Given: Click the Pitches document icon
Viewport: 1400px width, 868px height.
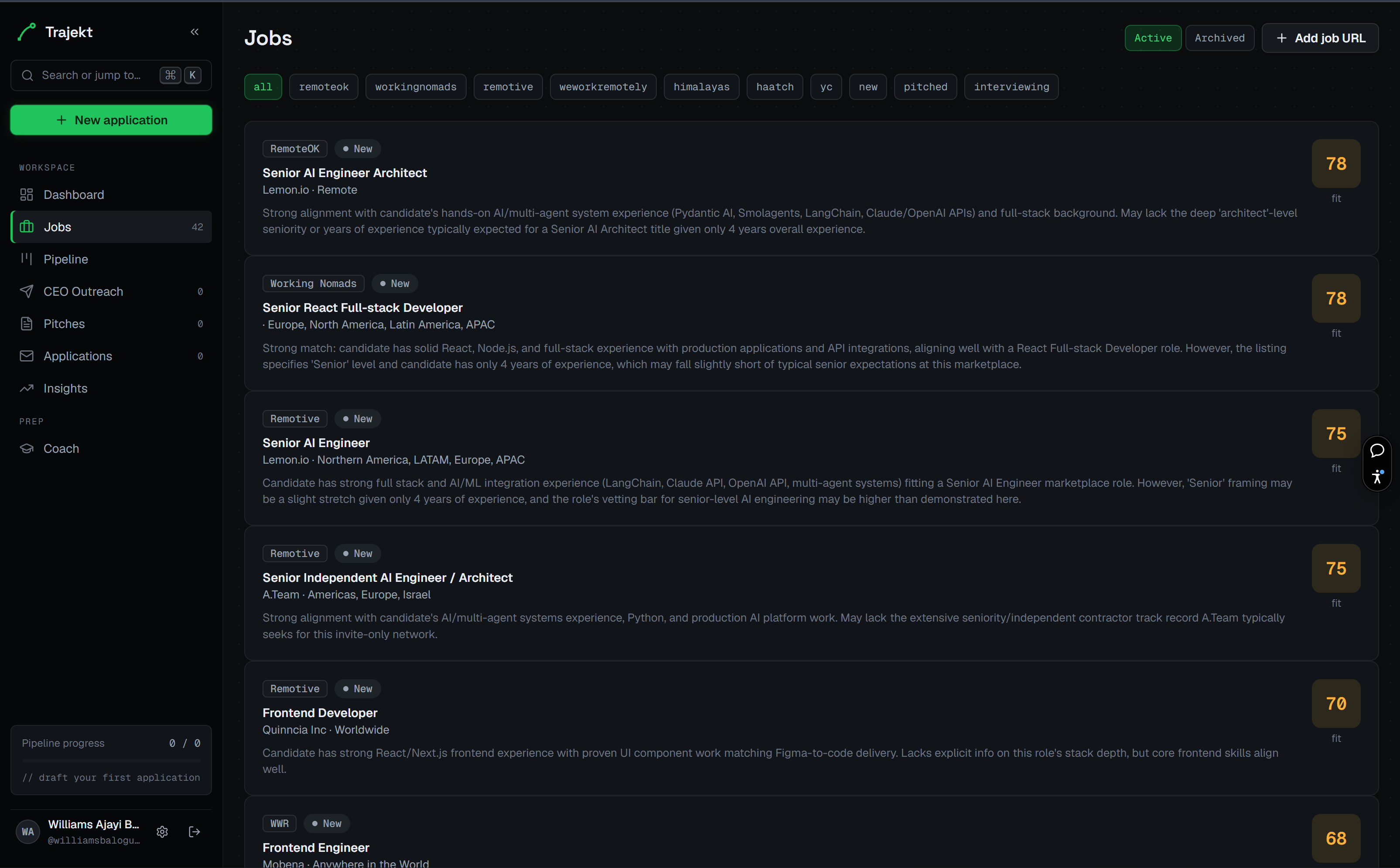Looking at the screenshot, I should pos(27,324).
